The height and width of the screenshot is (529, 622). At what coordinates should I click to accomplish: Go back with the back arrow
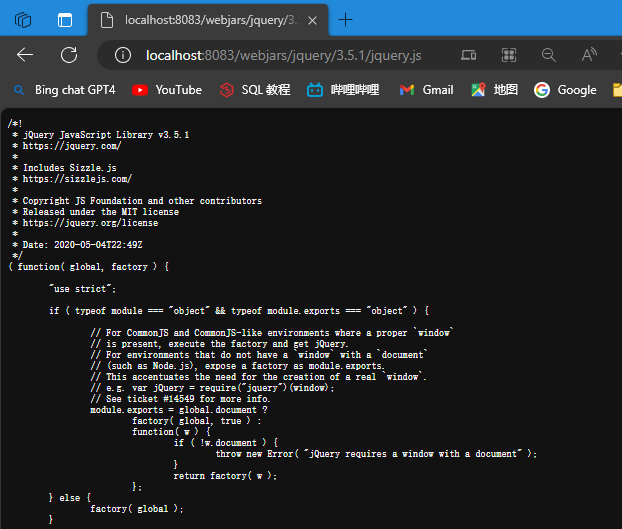point(25,55)
